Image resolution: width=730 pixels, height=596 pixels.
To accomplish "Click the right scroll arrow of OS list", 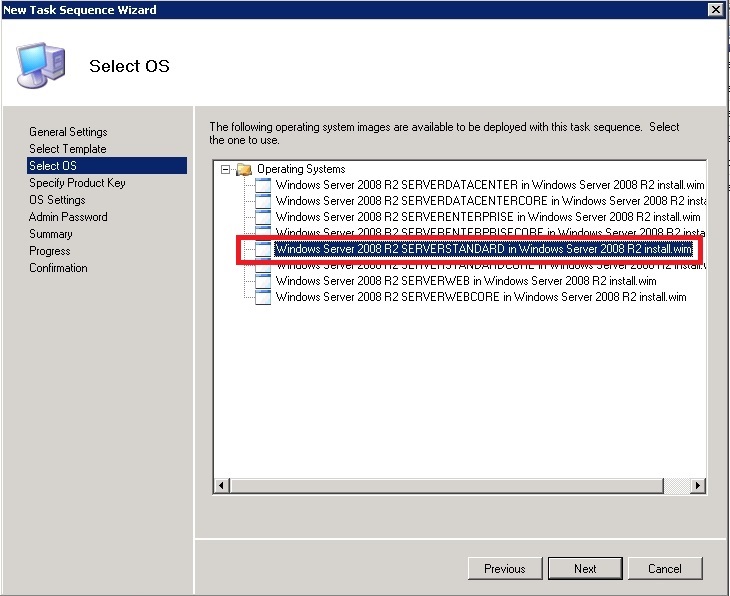I will click(697, 486).
